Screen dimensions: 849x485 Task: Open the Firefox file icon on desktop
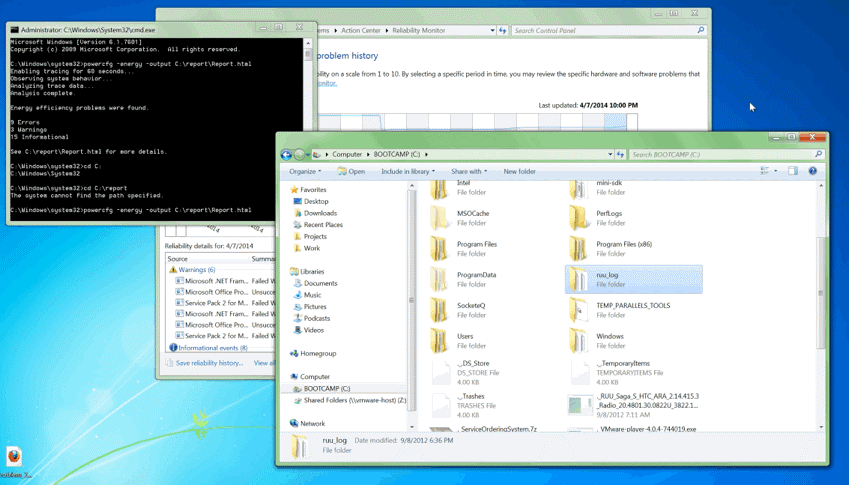[x=14, y=457]
